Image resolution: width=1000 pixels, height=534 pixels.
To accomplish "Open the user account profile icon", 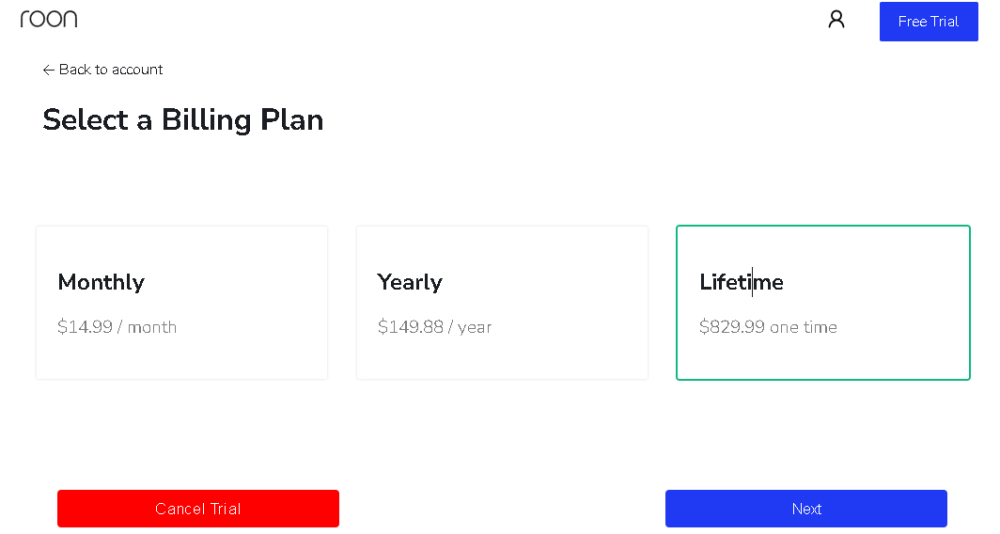I will tap(836, 19).
